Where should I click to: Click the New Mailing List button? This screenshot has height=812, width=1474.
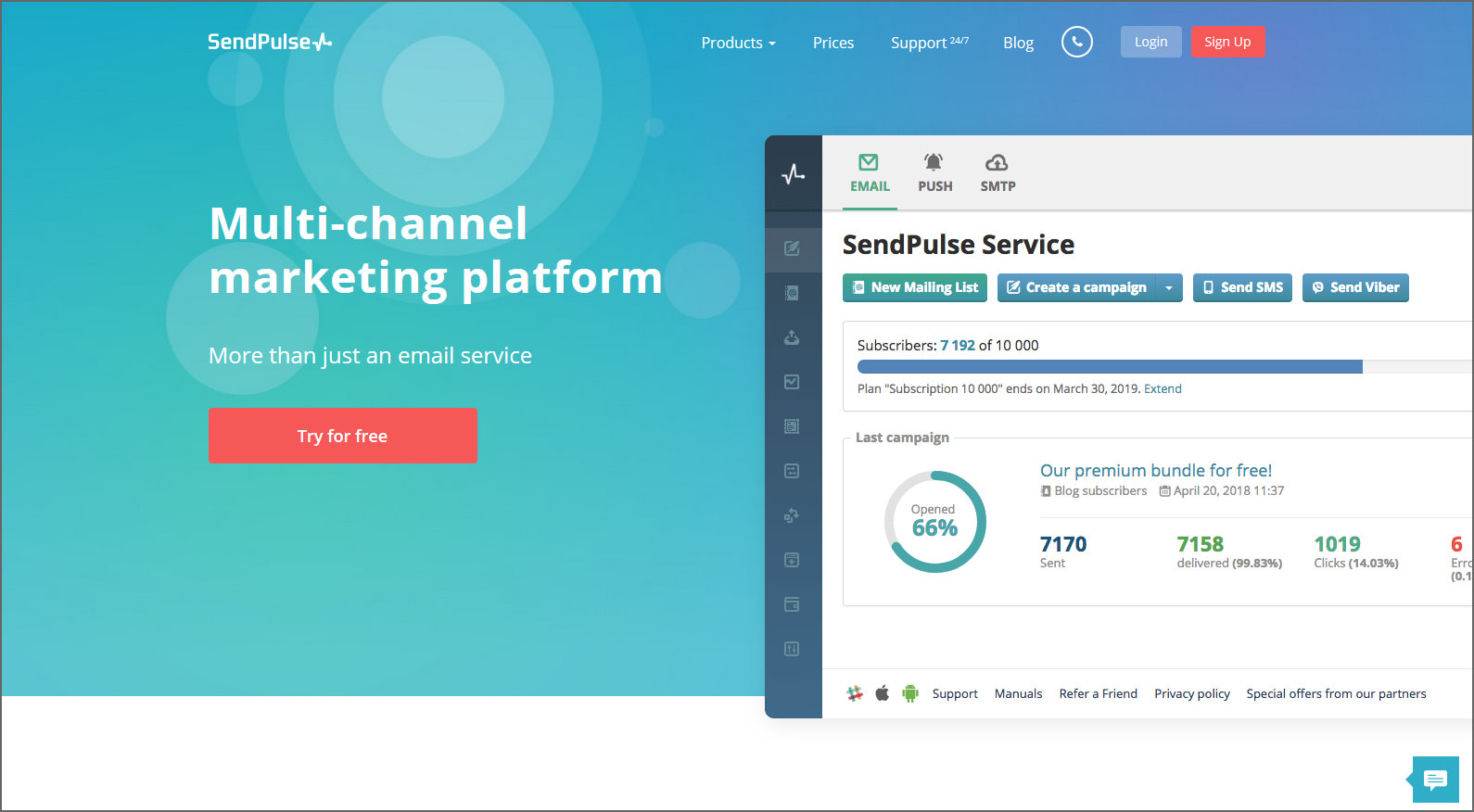click(x=915, y=288)
